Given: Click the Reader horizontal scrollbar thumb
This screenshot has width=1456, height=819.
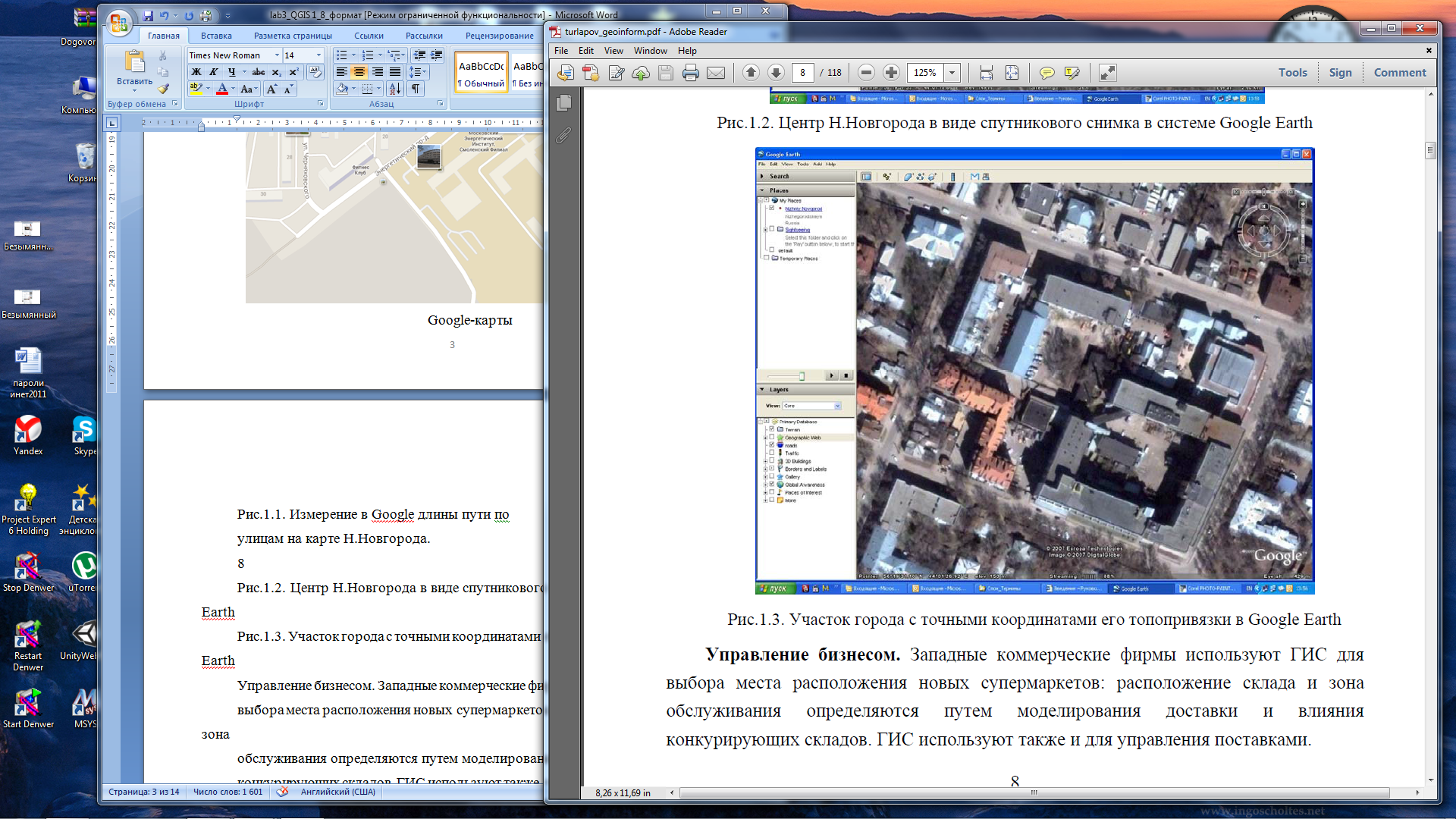Looking at the screenshot, I should (1034, 793).
